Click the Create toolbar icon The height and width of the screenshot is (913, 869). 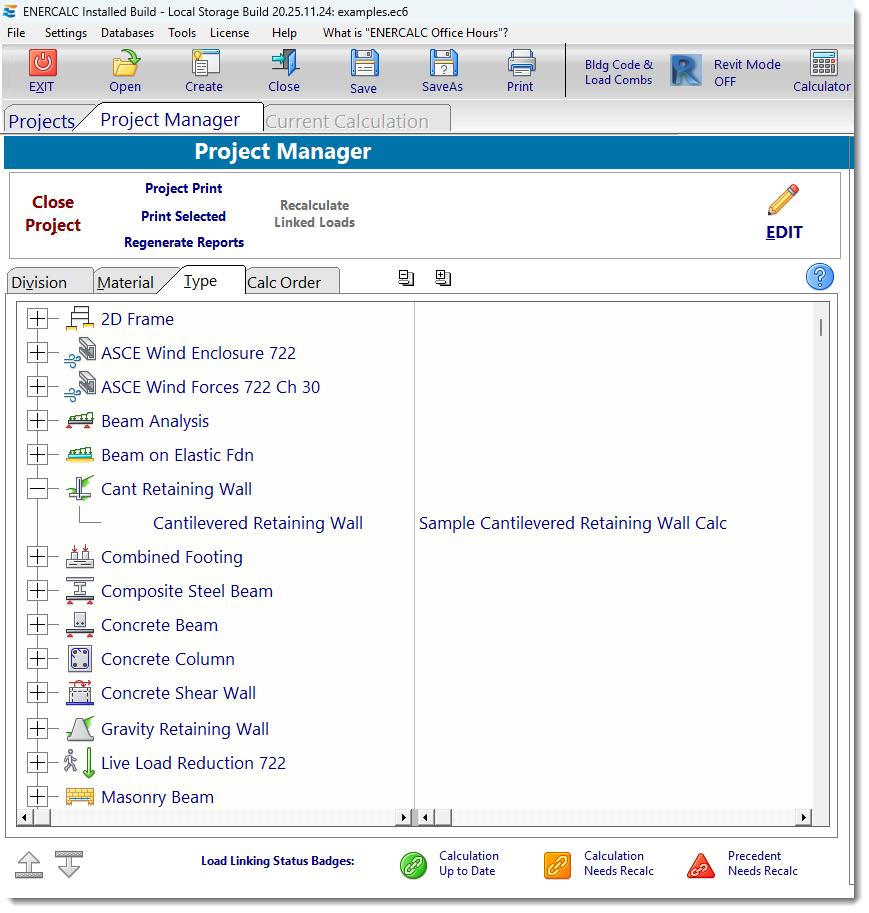coord(205,63)
